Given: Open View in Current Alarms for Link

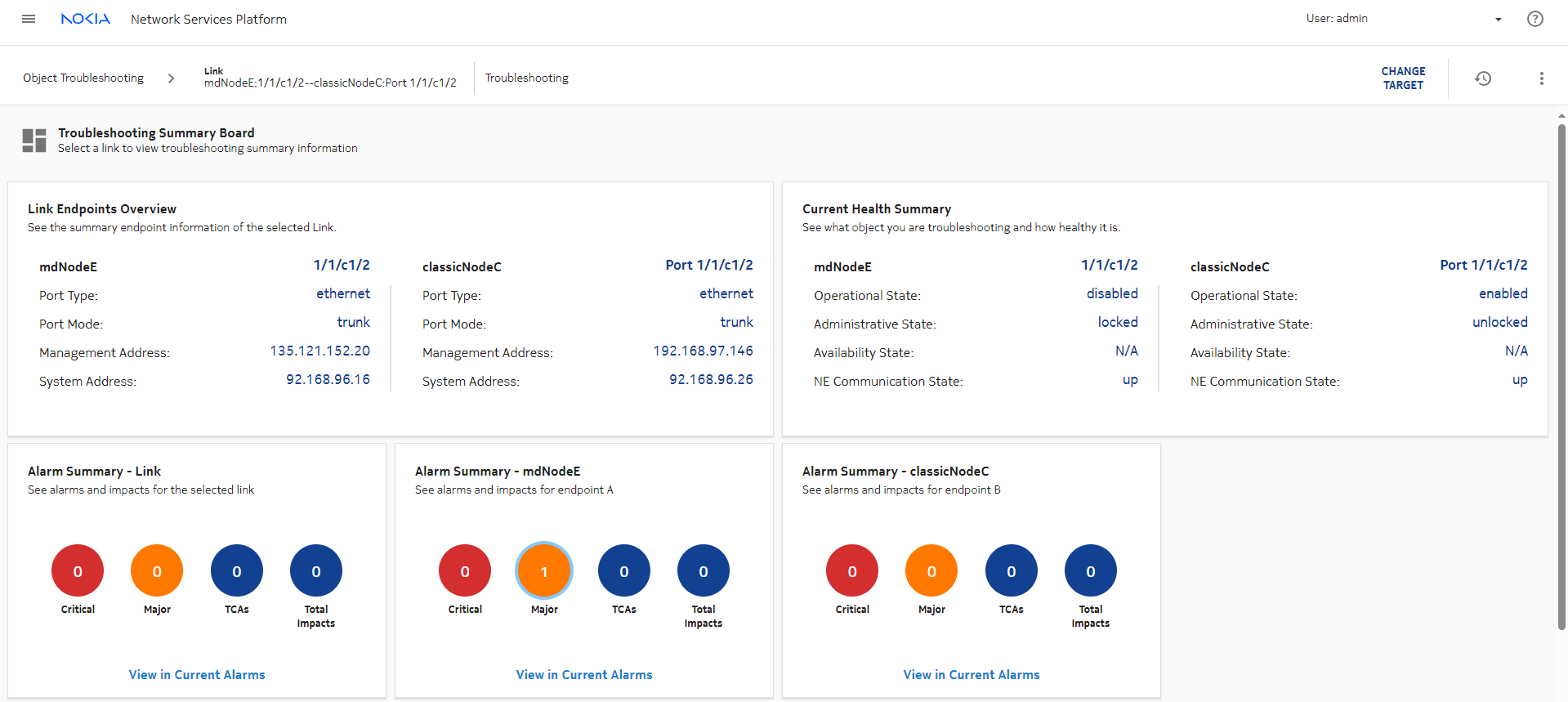Looking at the screenshot, I should coord(197,675).
